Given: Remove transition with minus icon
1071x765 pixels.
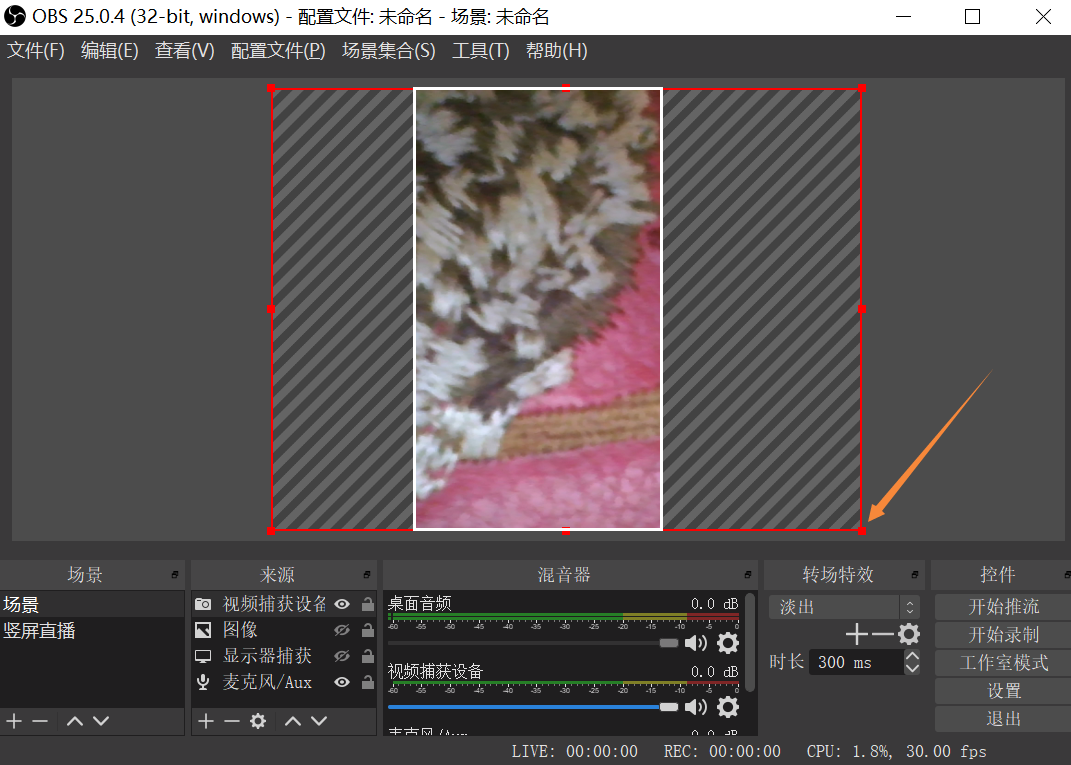Looking at the screenshot, I should click(882, 635).
